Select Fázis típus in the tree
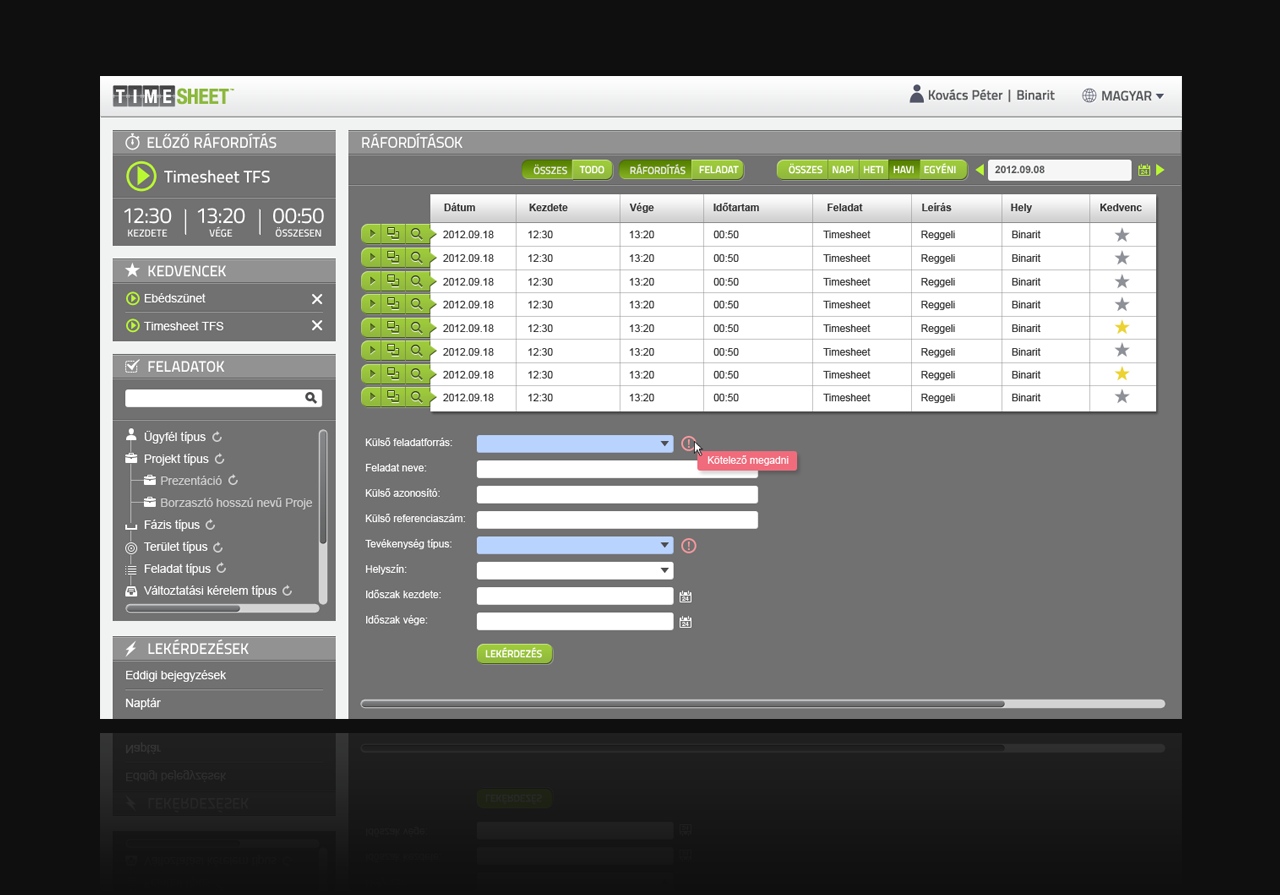The width and height of the screenshot is (1280, 895). tap(172, 525)
